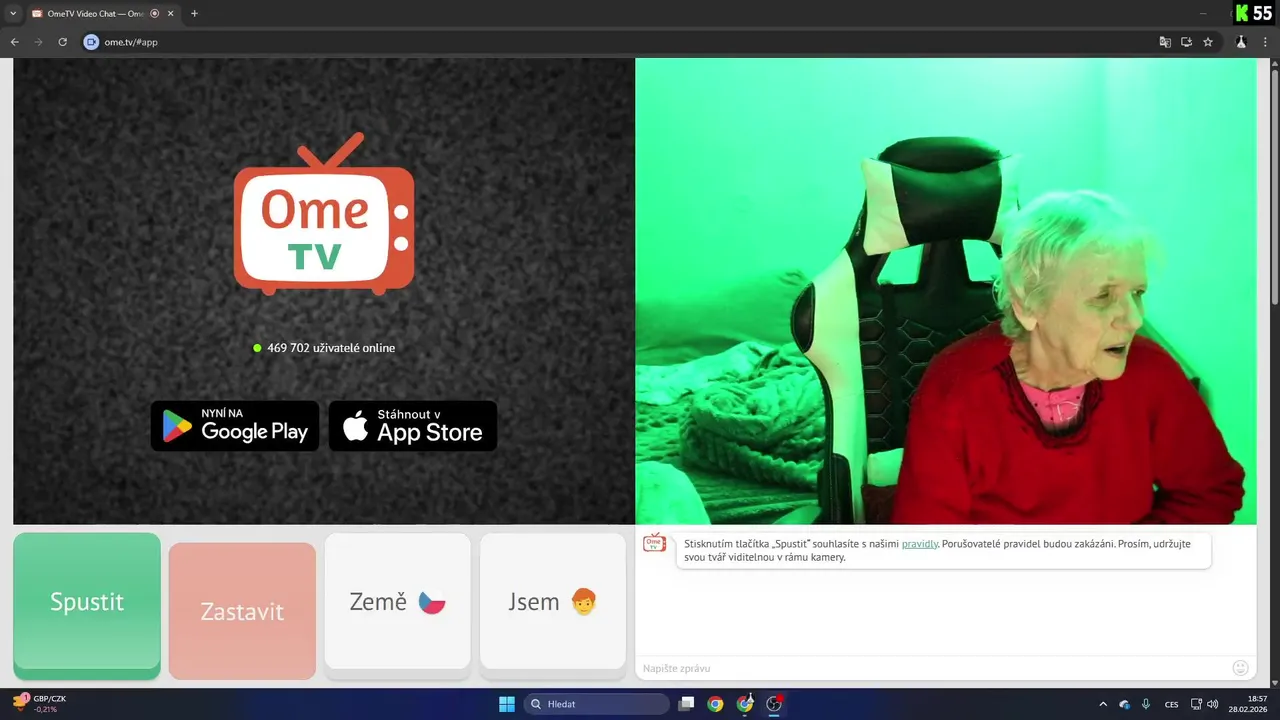This screenshot has height=720, width=1280.
Task: Click the camera site-info icon in the address bar
Action: (91, 42)
